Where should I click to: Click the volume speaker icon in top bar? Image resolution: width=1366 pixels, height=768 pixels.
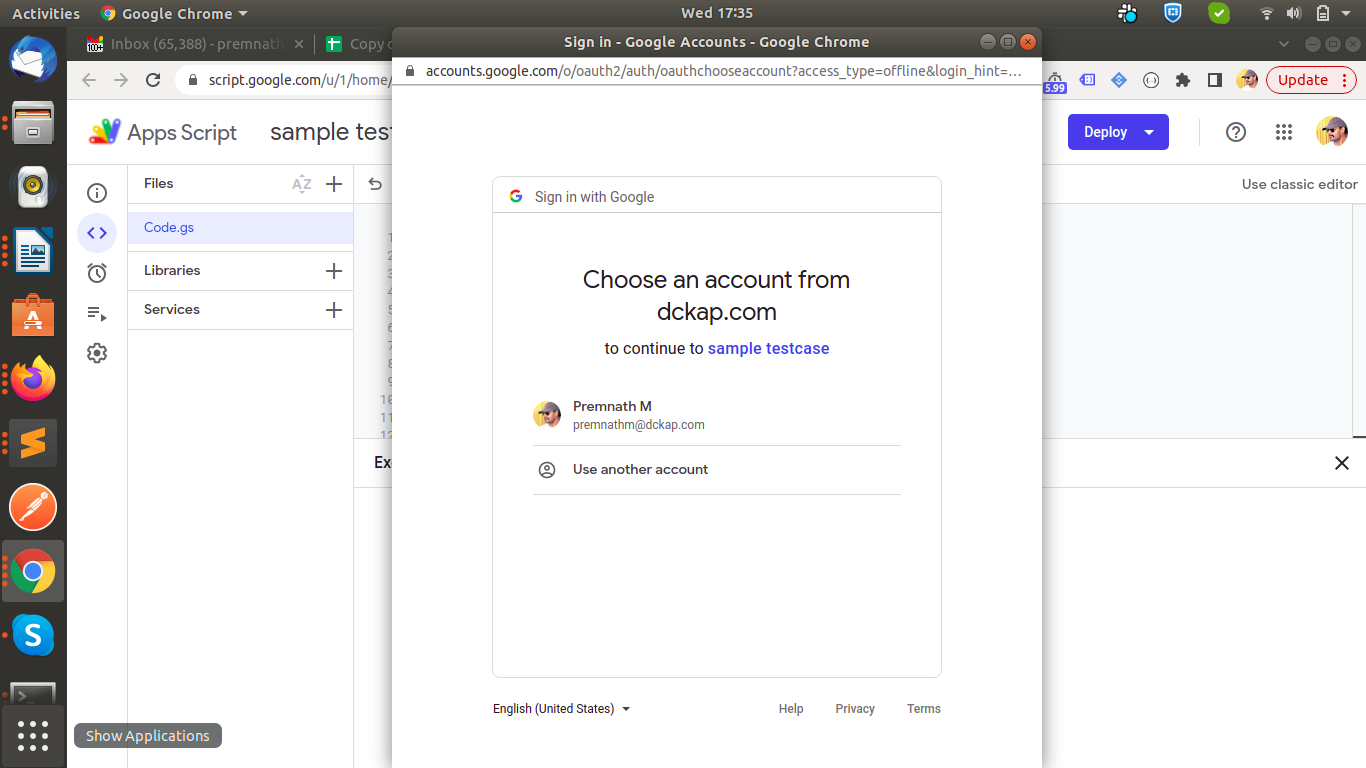pos(1294,14)
